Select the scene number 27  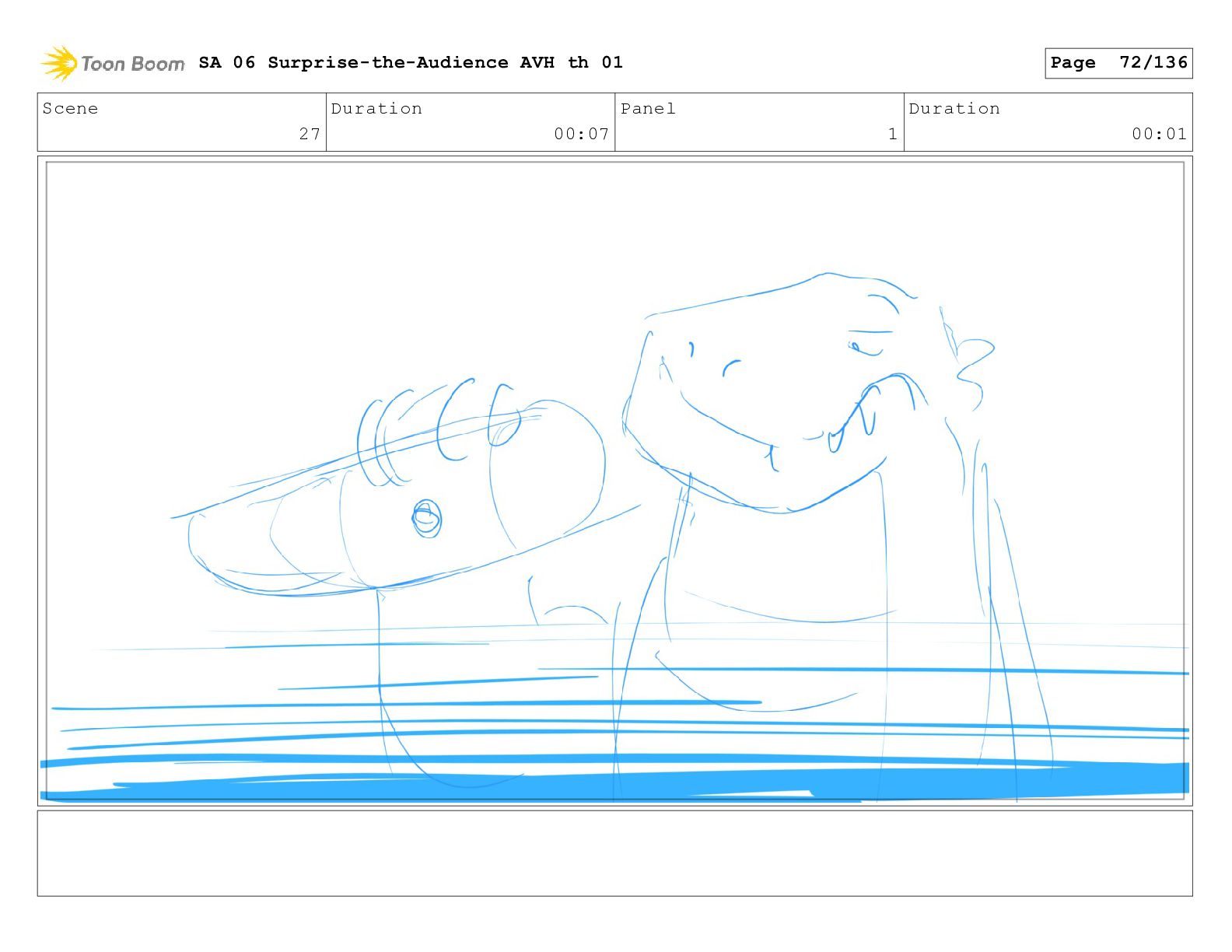coord(310,134)
